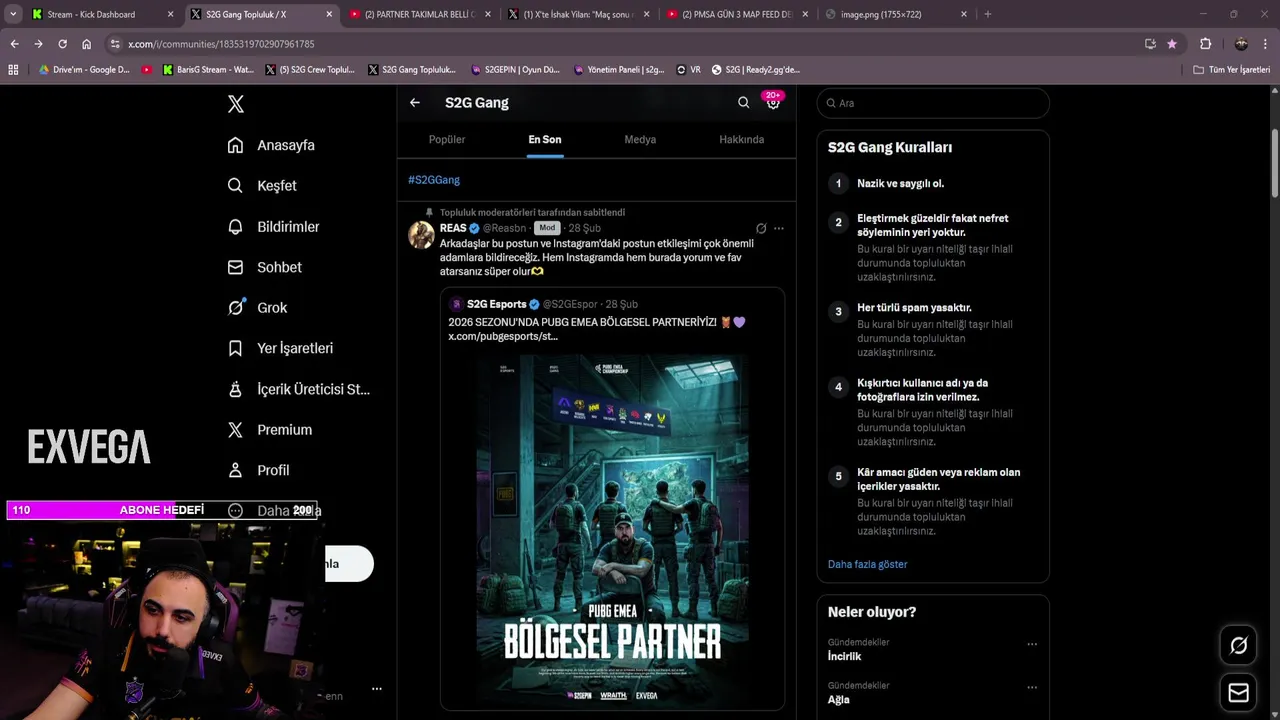
Task: Click @Reasbn handle
Action: click(x=504, y=228)
